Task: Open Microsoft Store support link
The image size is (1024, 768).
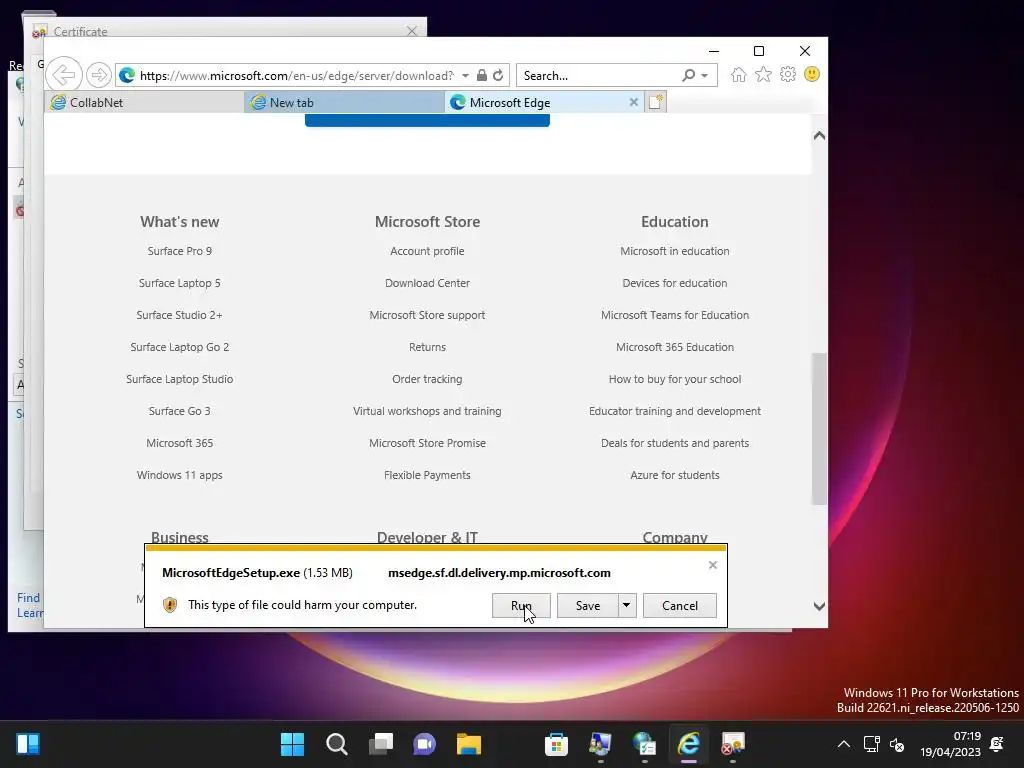Action: tap(427, 315)
